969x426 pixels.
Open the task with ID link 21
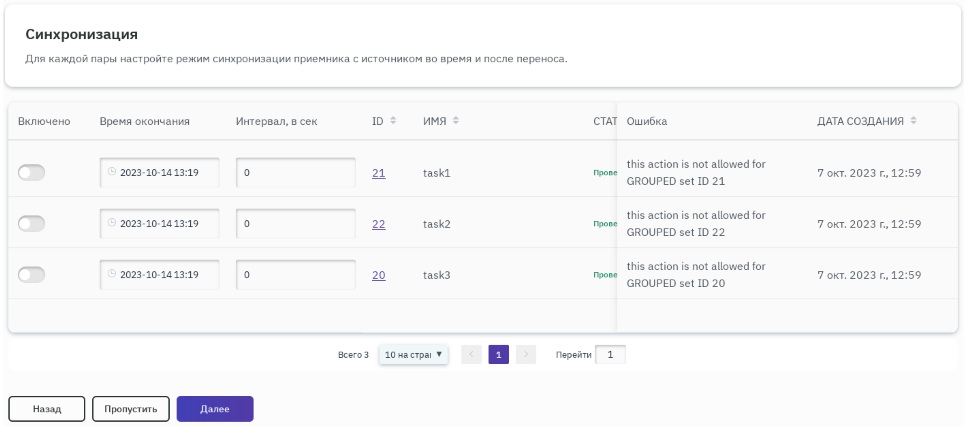[378, 173]
